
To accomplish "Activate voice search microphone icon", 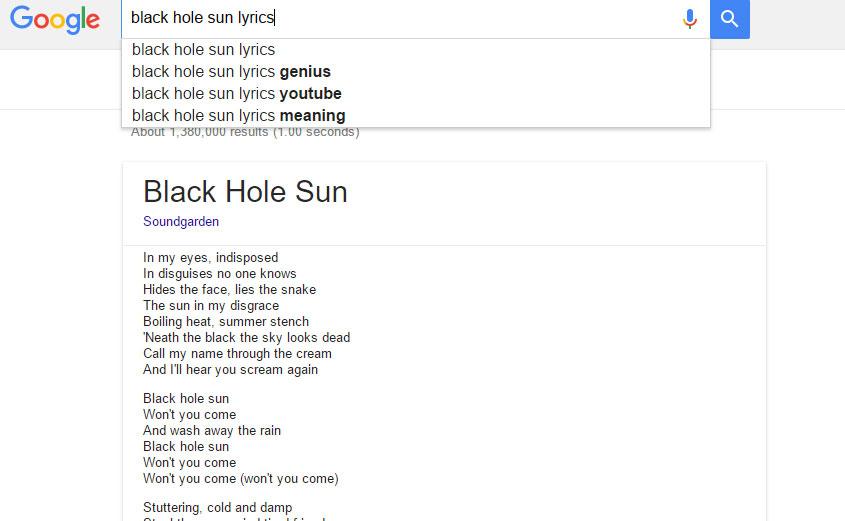I will coord(689,19).
